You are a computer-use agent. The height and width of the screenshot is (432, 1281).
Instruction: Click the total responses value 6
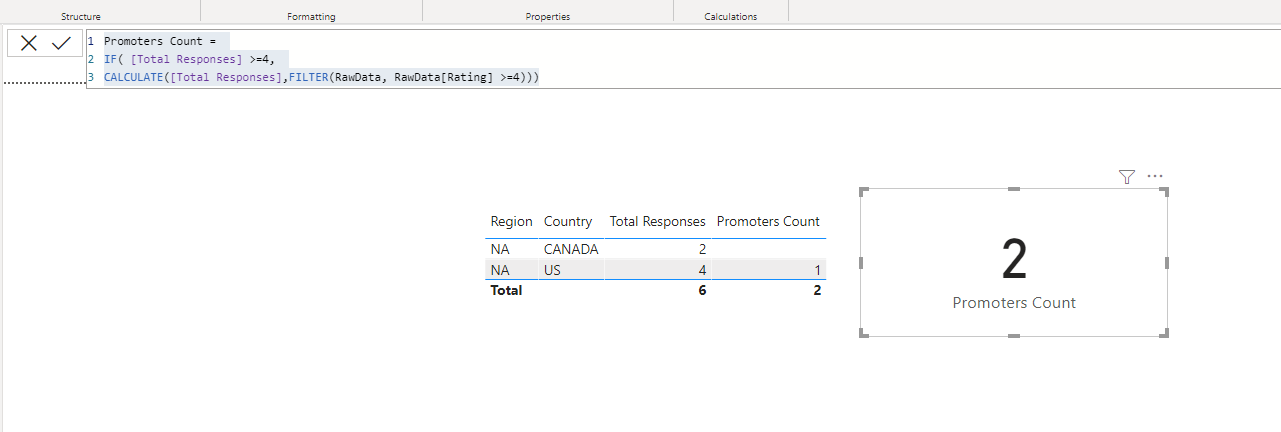(701, 291)
